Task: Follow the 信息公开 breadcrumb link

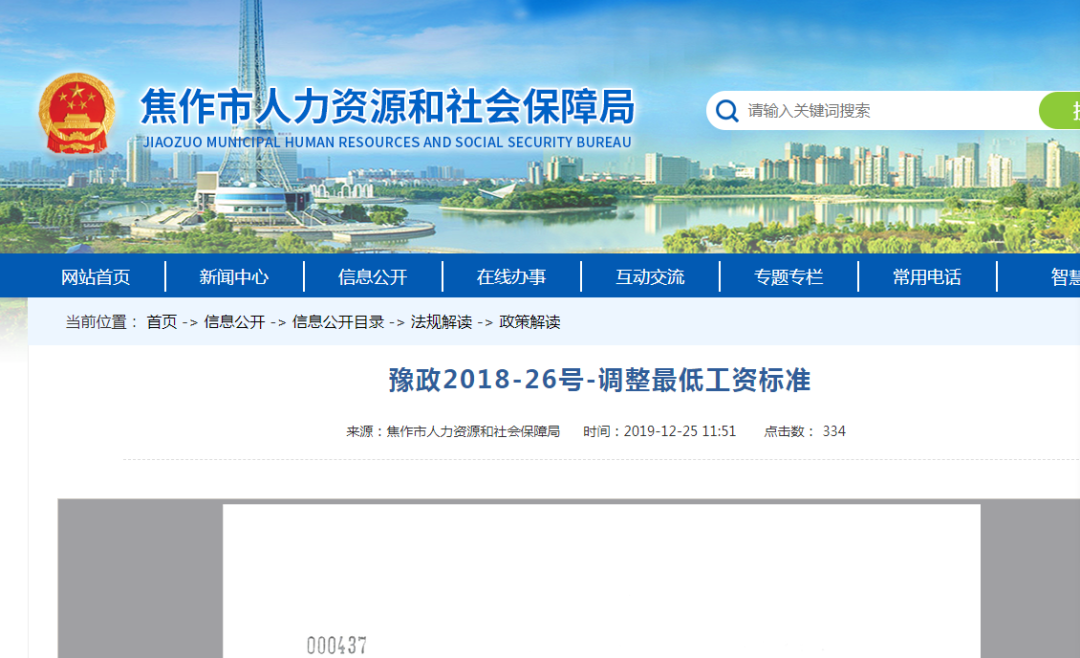Action: pos(234,322)
